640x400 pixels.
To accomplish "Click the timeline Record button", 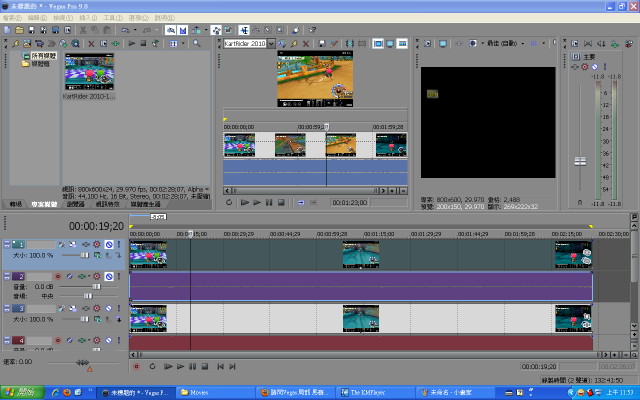I will pyautogui.click(x=136, y=367).
